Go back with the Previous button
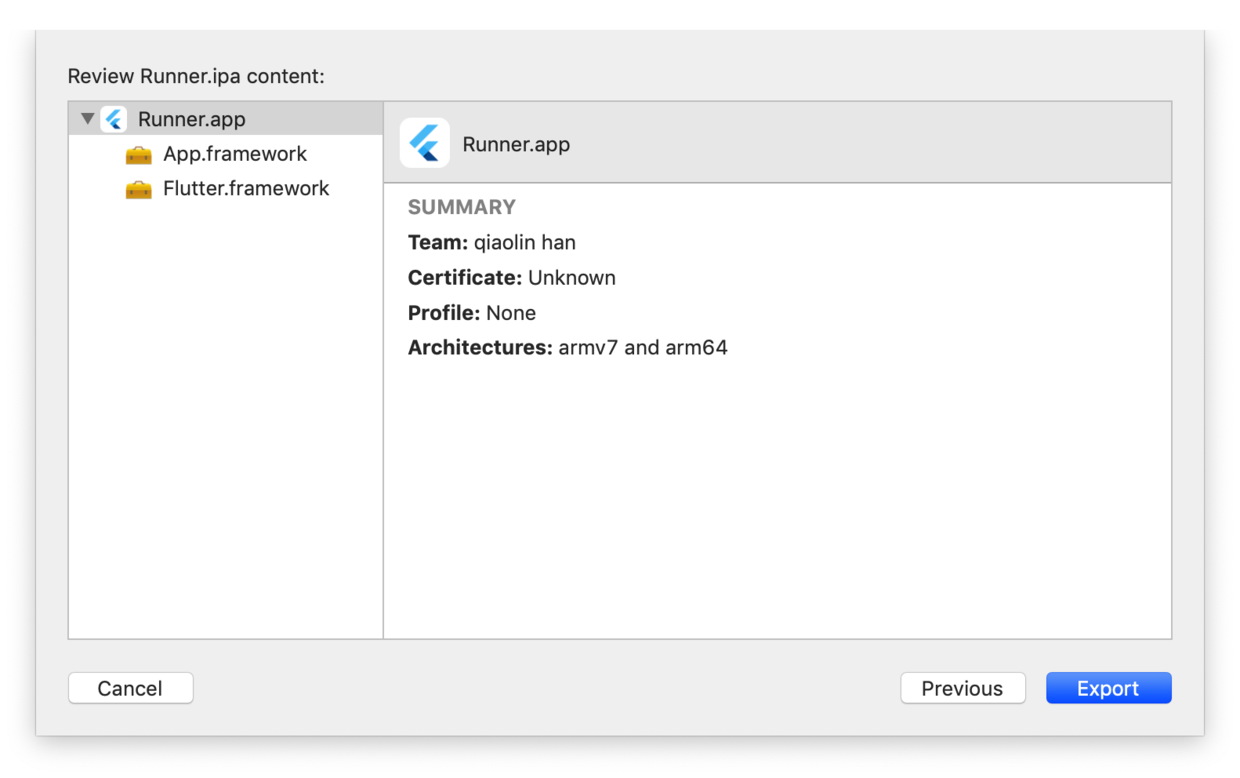The width and height of the screenshot is (1240, 778). 963,688
